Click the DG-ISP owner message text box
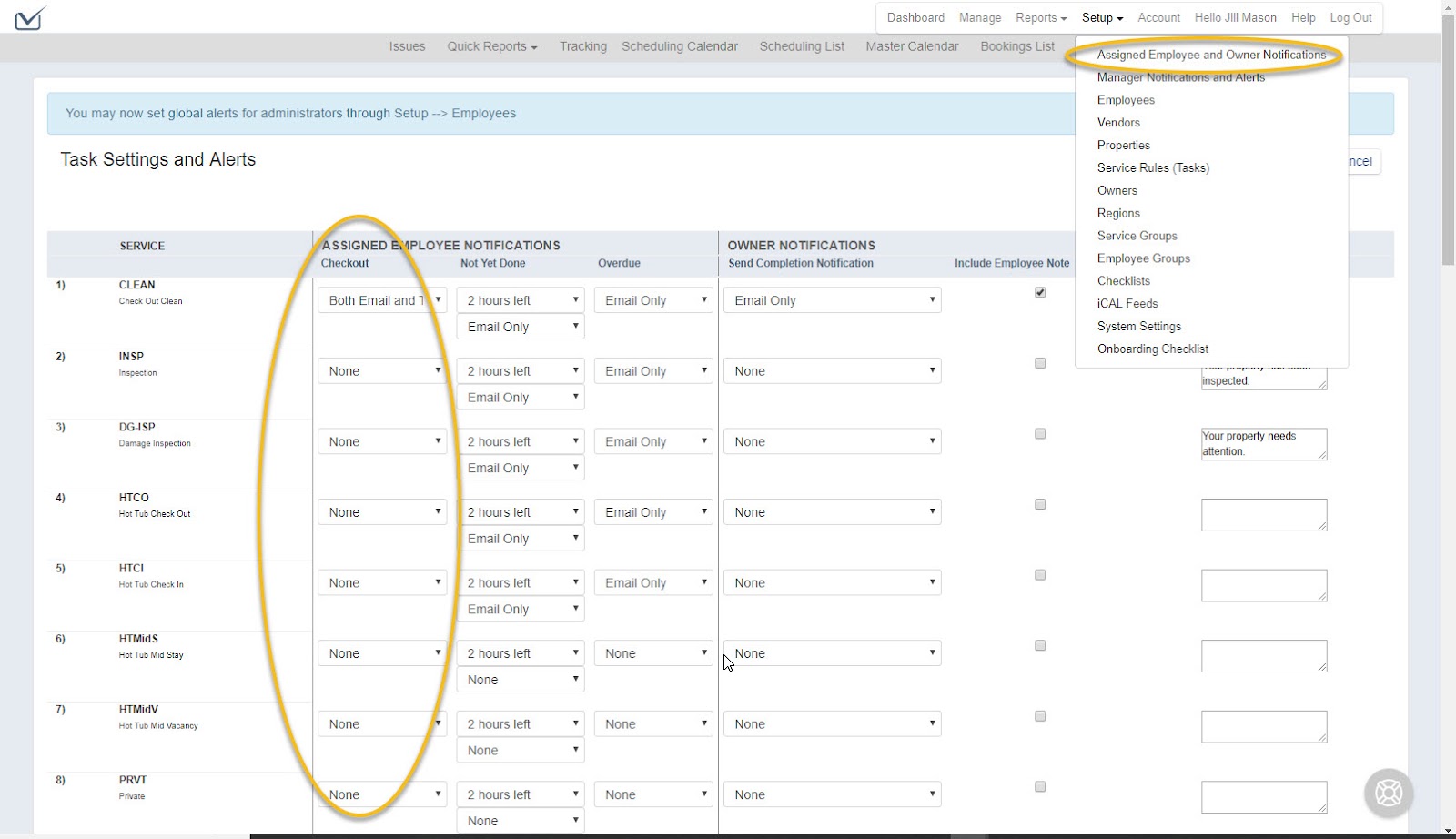 pyautogui.click(x=1264, y=444)
